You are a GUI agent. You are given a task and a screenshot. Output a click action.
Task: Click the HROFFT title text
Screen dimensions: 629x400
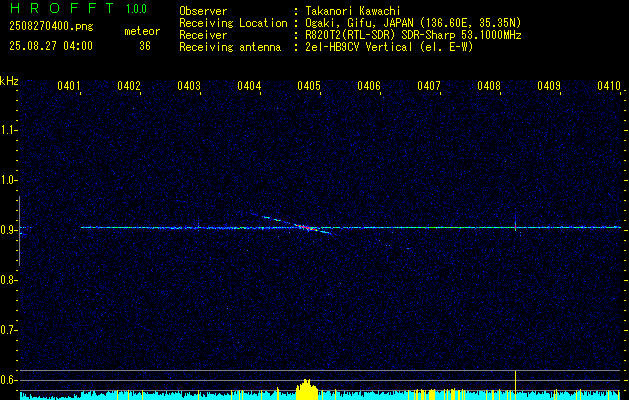click(62, 8)
